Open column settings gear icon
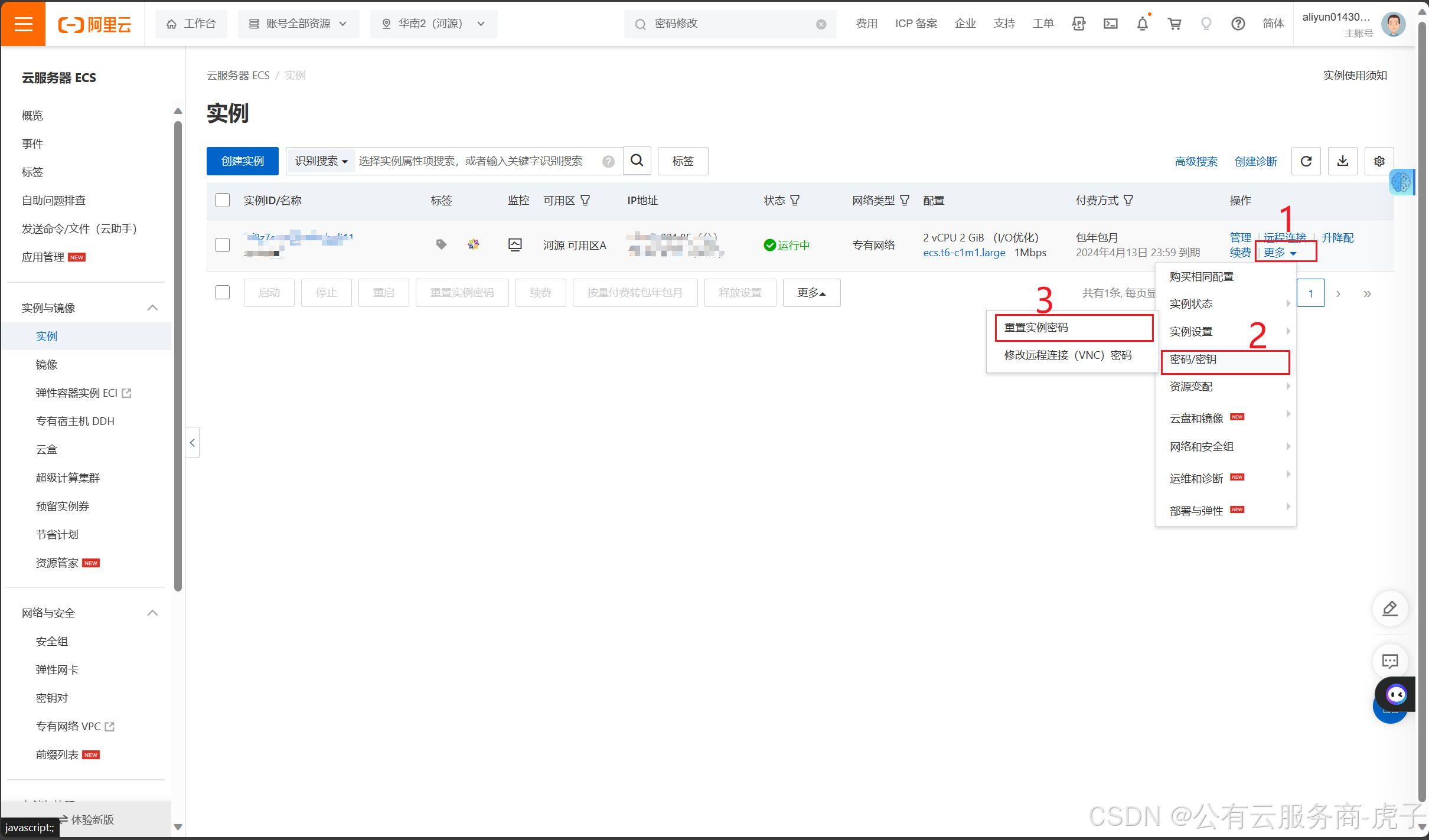This screenshot has width=1429, height=840. tap(1379, 161)
